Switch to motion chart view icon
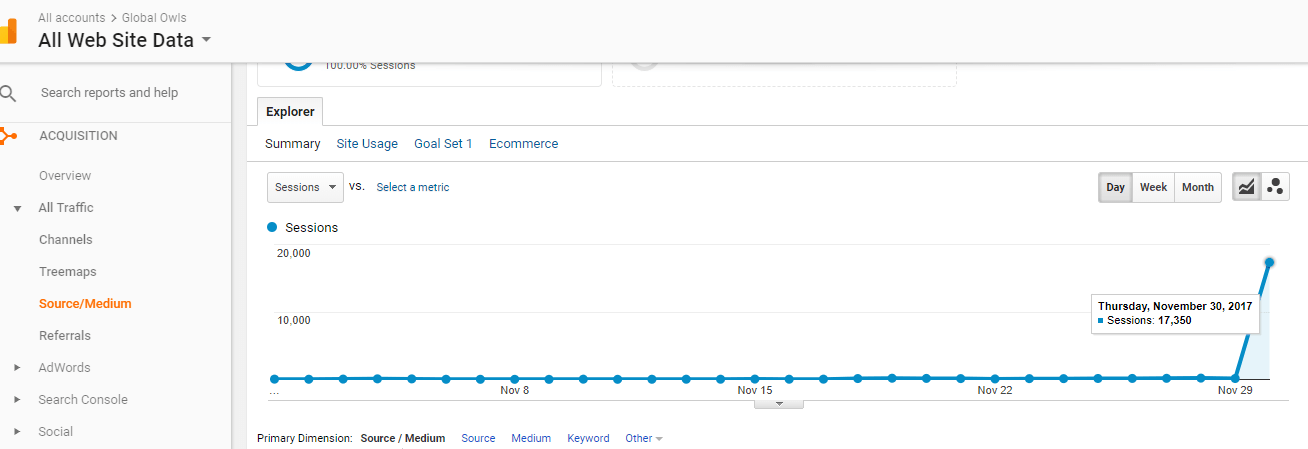 pos(1275,187)
